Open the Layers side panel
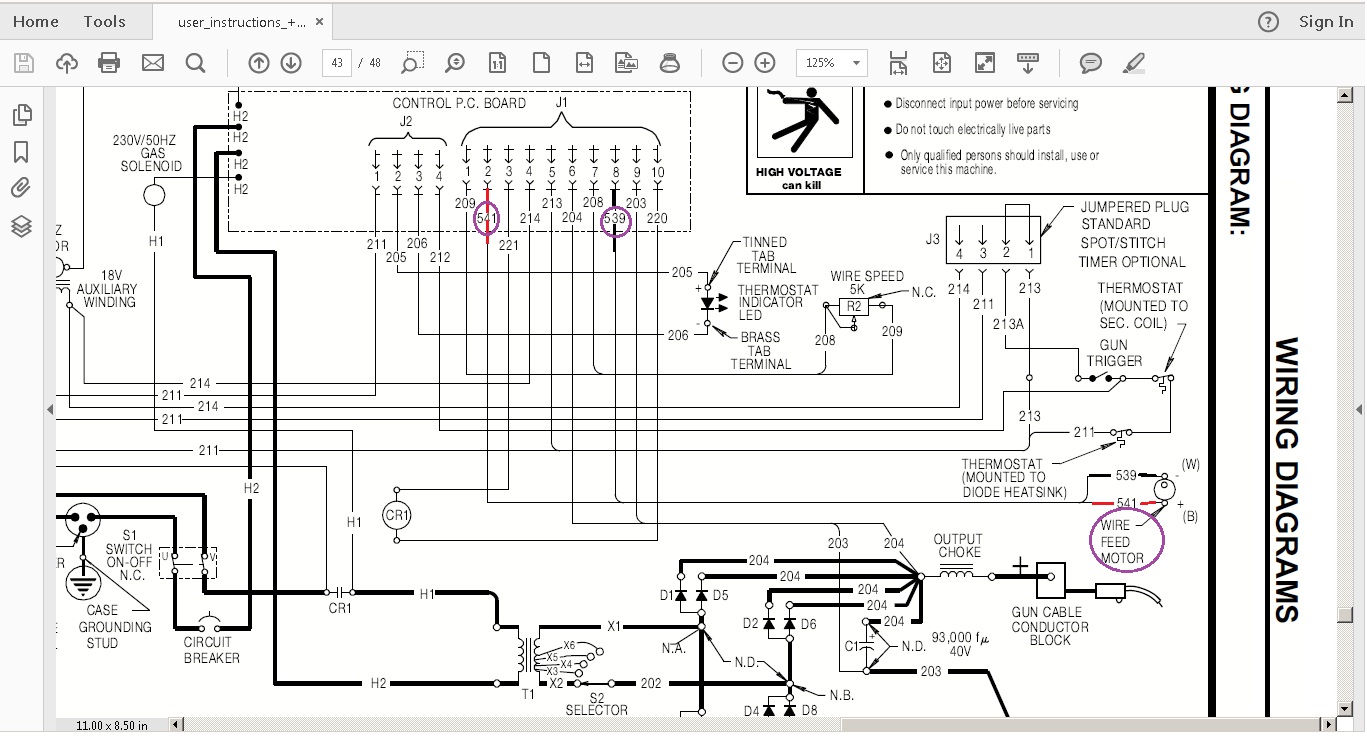Image resolution: width=1367 pixels, height=745 pixels. click(x=21, y=226)
